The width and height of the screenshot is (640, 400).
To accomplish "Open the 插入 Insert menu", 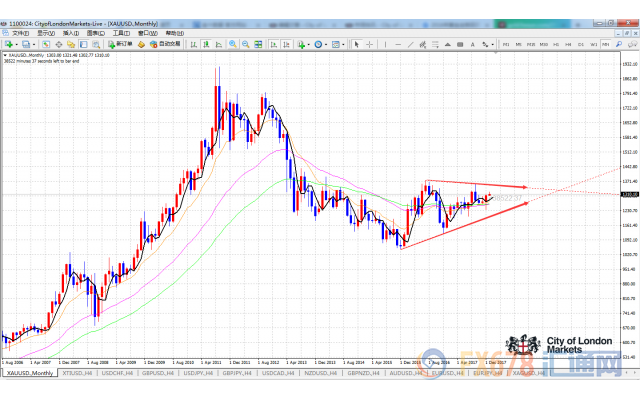I will (x=71, y=33).
